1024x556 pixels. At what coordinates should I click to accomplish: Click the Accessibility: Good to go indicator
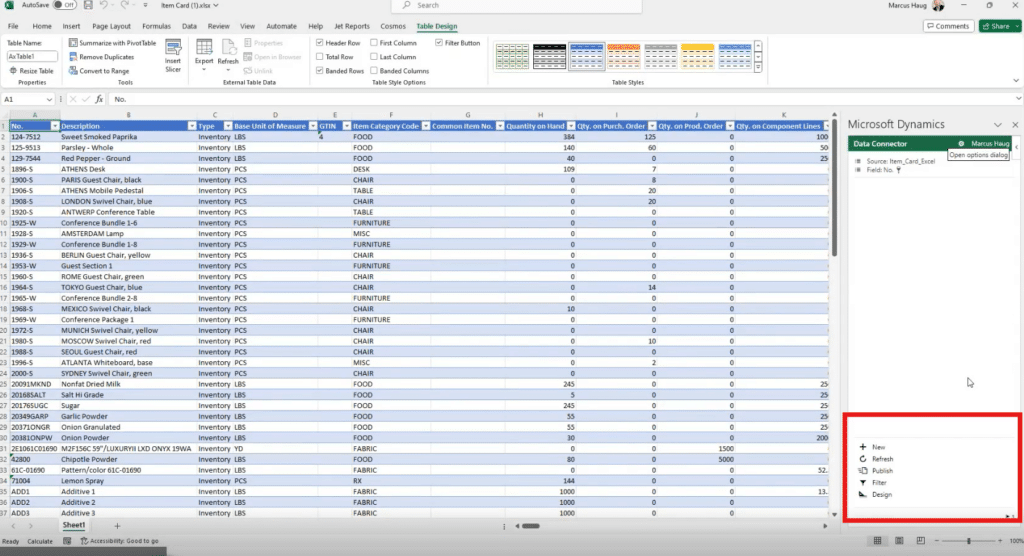[120, 541]
